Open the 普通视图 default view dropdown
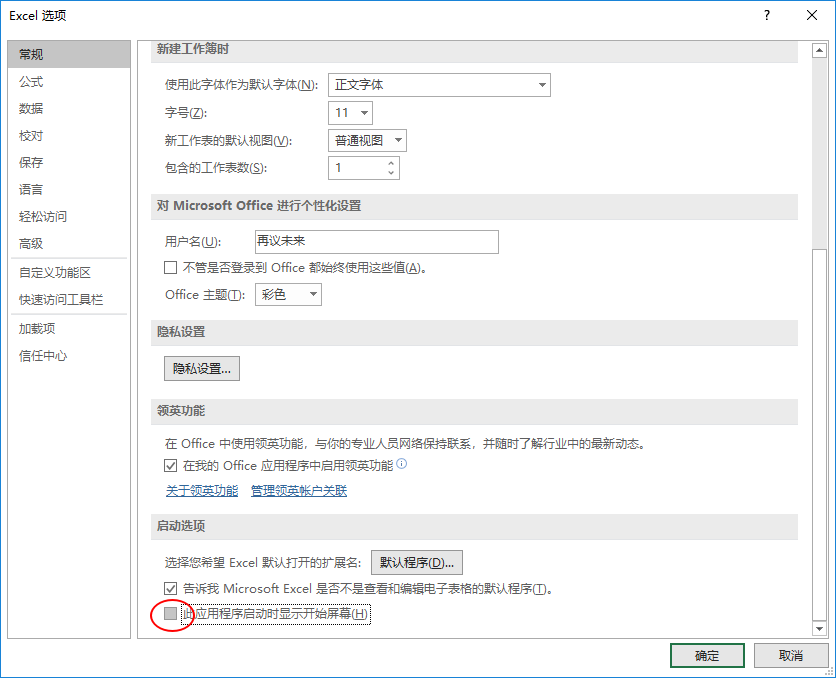 point(367,141)
